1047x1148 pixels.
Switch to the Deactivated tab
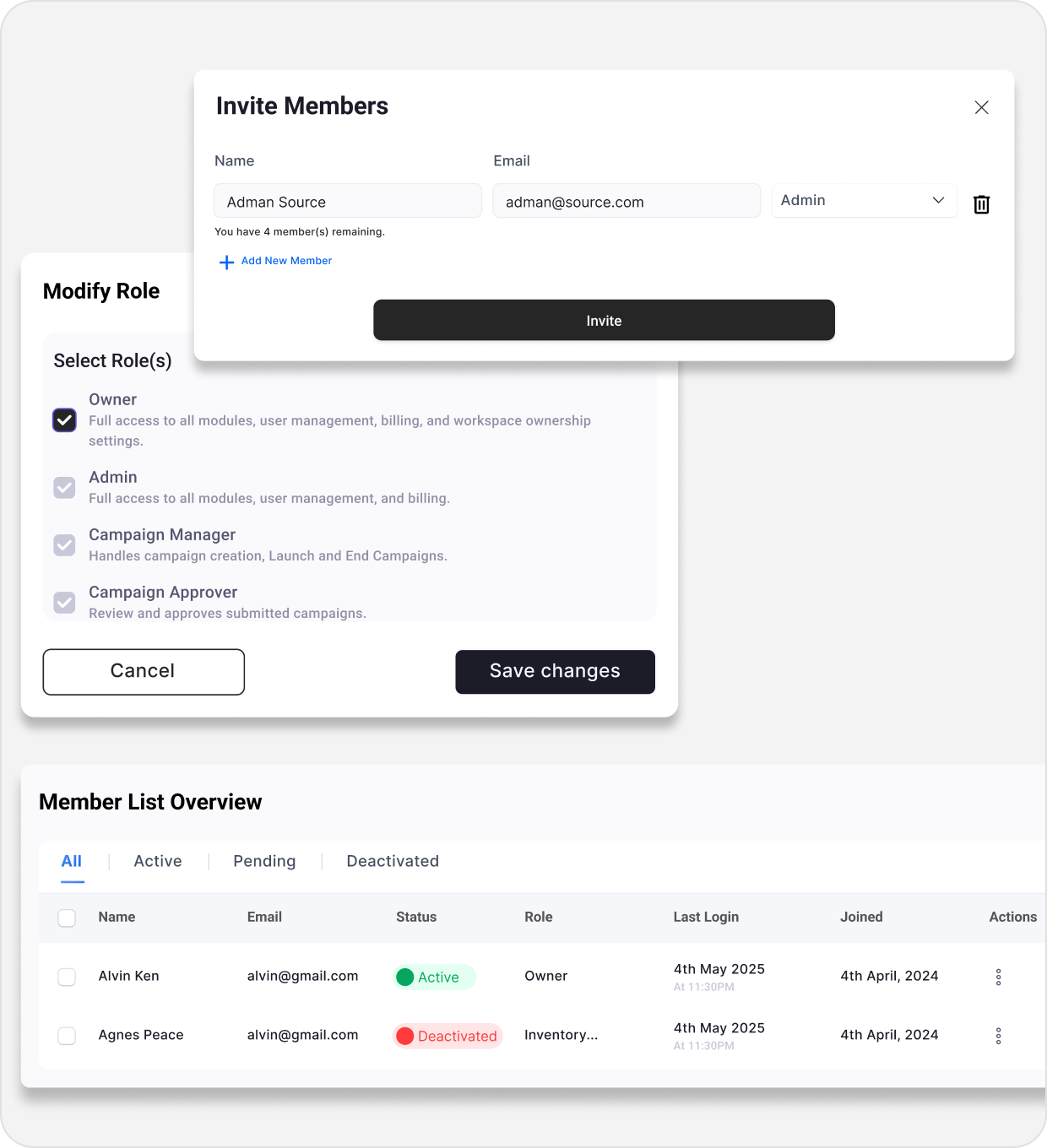click(x=393, y=861)
